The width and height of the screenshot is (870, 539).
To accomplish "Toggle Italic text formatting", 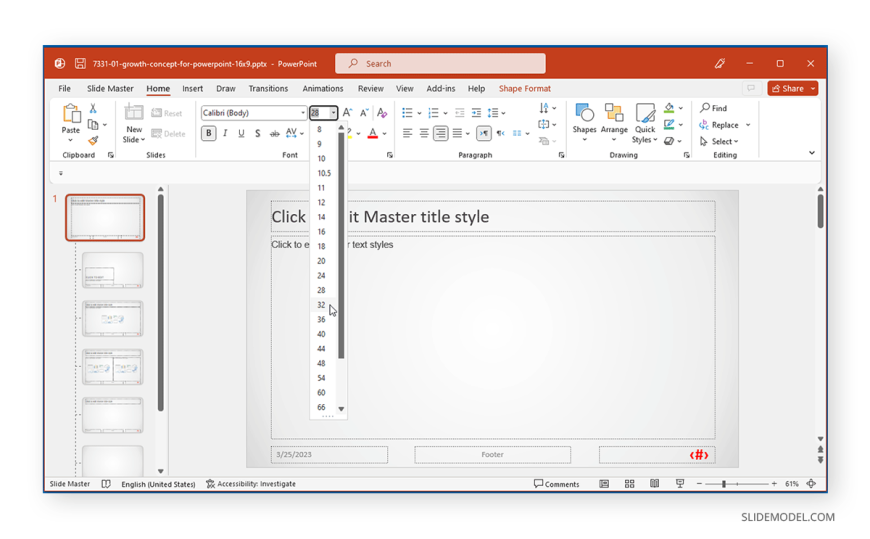I will (x=225, y=133).
